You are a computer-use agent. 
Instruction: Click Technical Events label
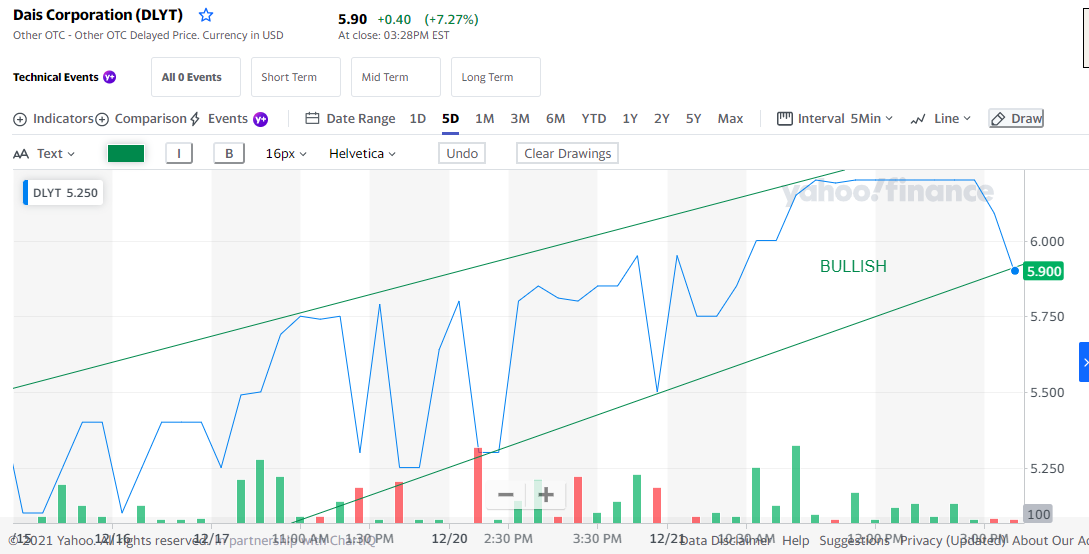(x=56, y=77)
